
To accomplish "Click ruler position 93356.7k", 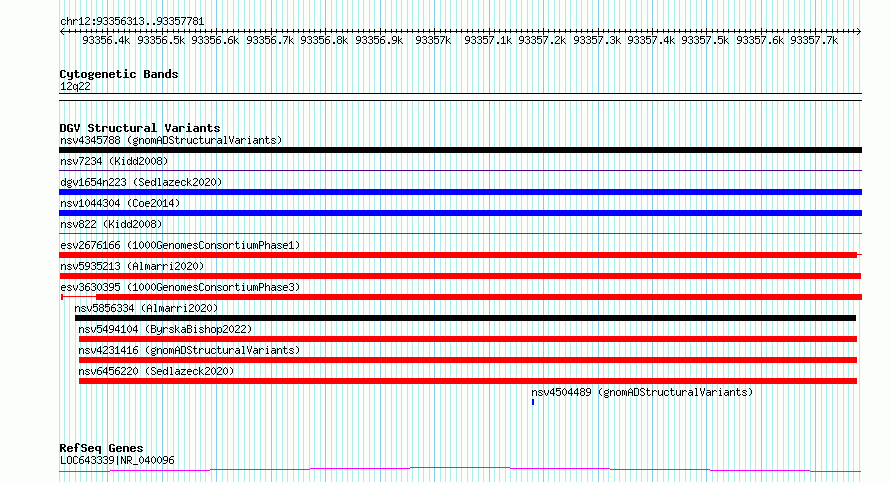I will [x=270, y=40].
